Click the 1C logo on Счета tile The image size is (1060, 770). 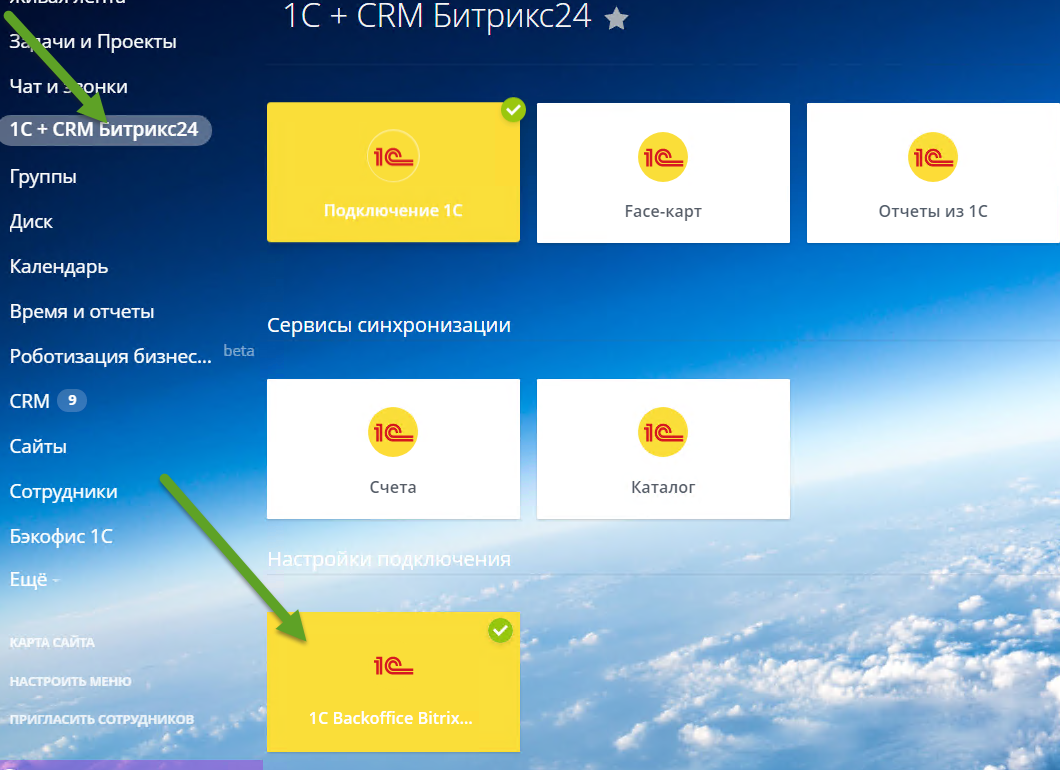click(393, 432)
